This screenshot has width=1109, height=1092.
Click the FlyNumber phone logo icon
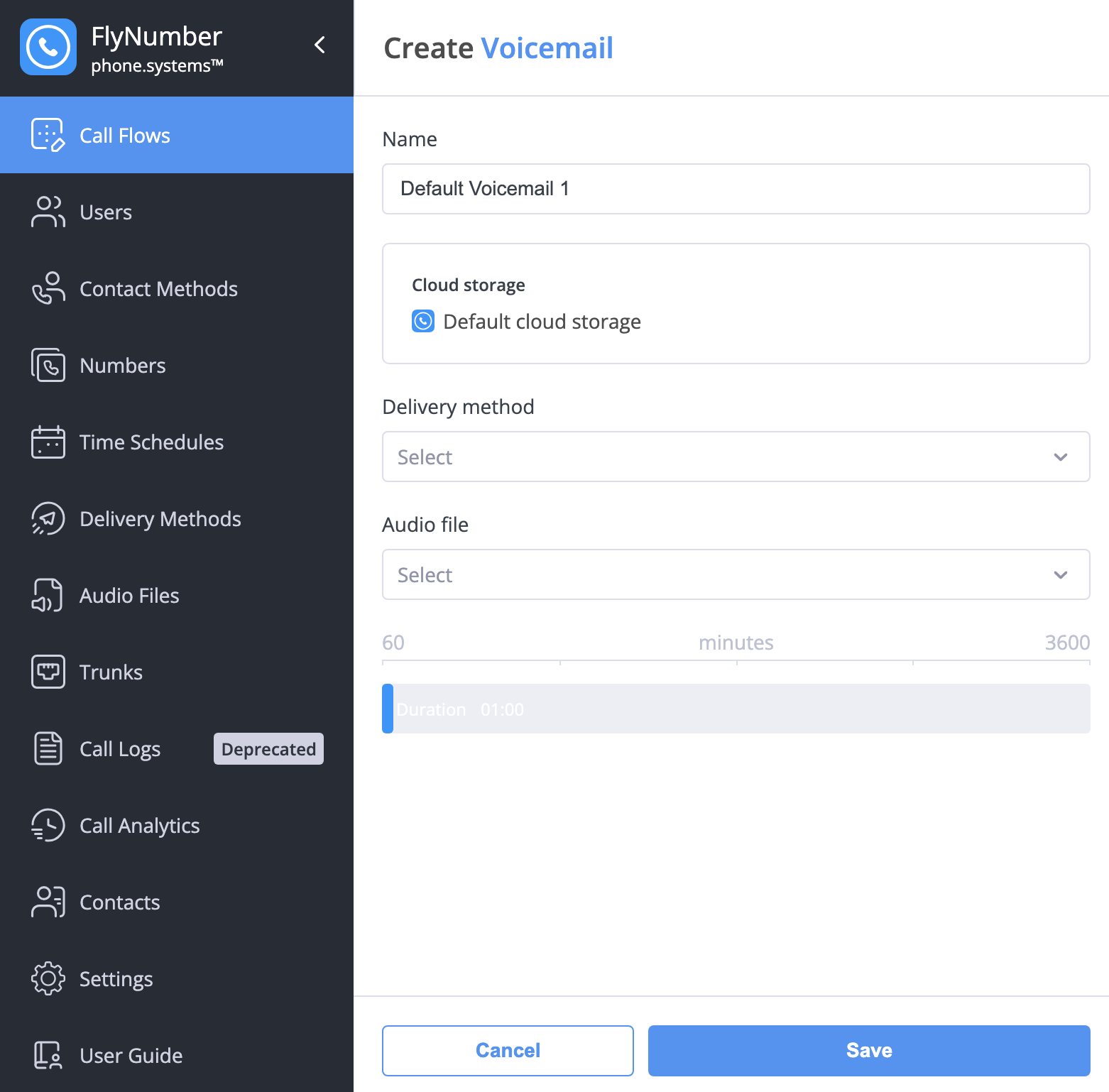(48, 47)
